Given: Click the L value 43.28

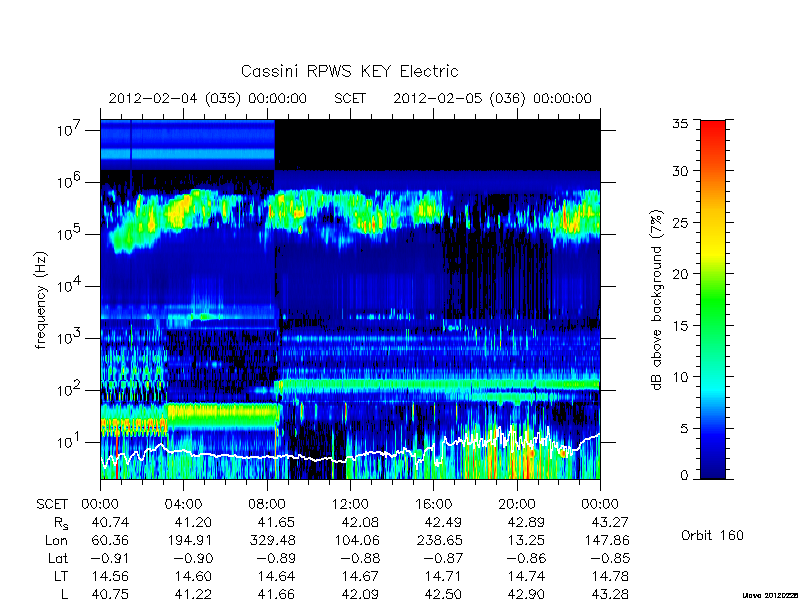Looking at the screenshot, I should pyautogui.click(x=609, y=594).
